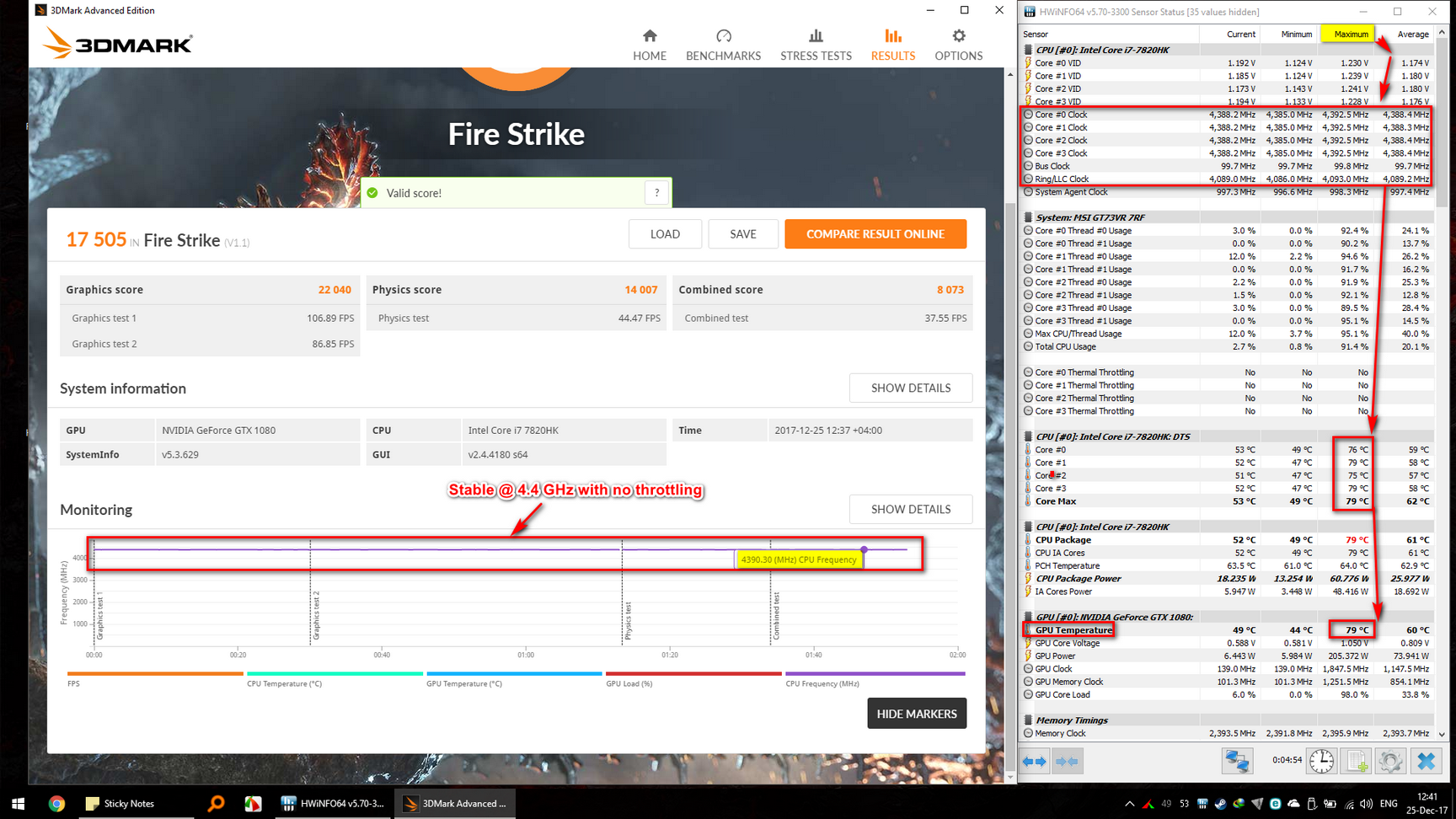Screen dimensions: 1456x819
Task: Select the Results tab in 3DMark
Action: (x=892, y=45)
